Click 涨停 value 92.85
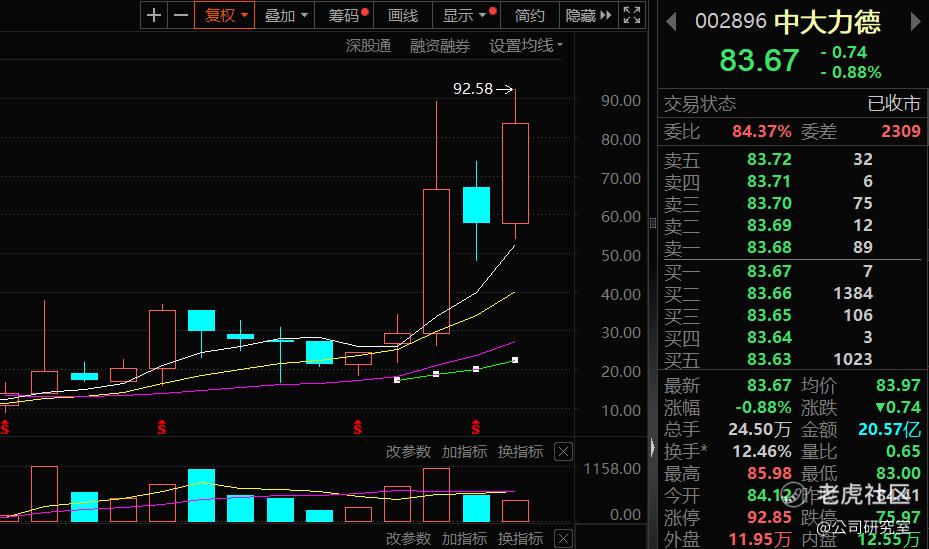The height and width of the screenshot is (549, 929). point(769,517)
